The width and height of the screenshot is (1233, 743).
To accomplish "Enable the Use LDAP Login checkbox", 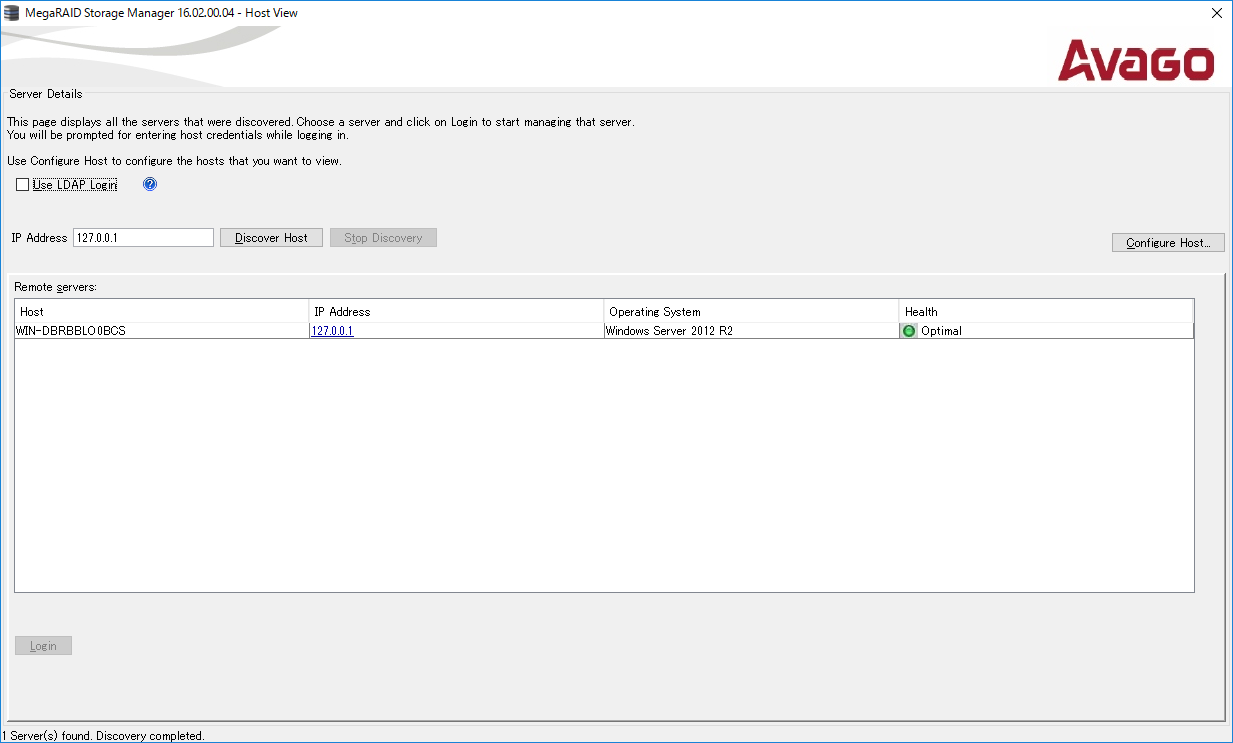I will click(23, 185).
